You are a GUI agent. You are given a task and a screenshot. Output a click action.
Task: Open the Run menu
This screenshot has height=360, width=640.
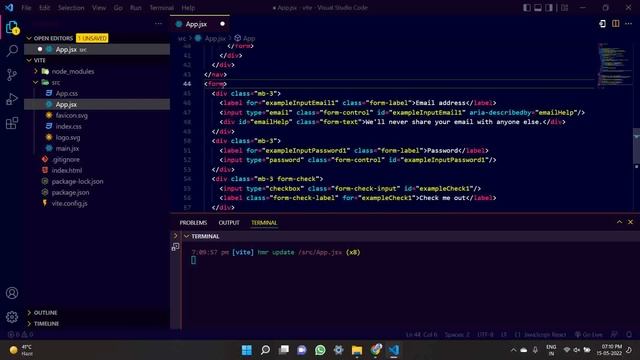136,8
